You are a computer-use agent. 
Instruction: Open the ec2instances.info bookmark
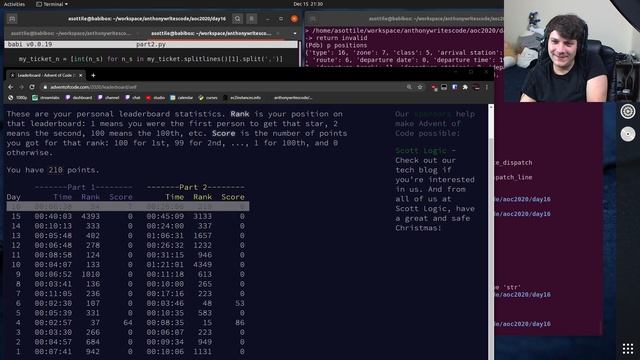pyautogui.click(x=242, y=98)
